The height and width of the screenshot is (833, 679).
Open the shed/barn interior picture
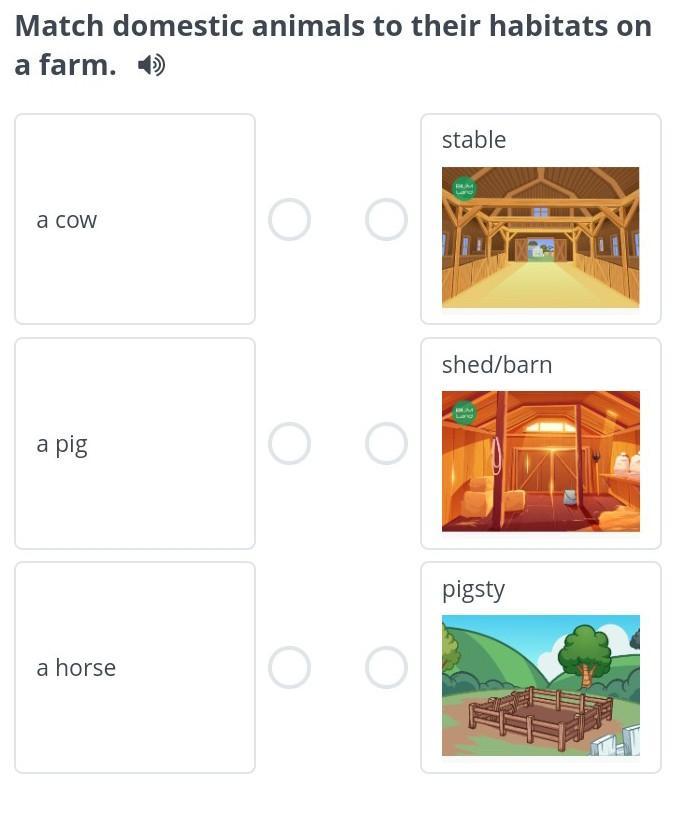540,461
